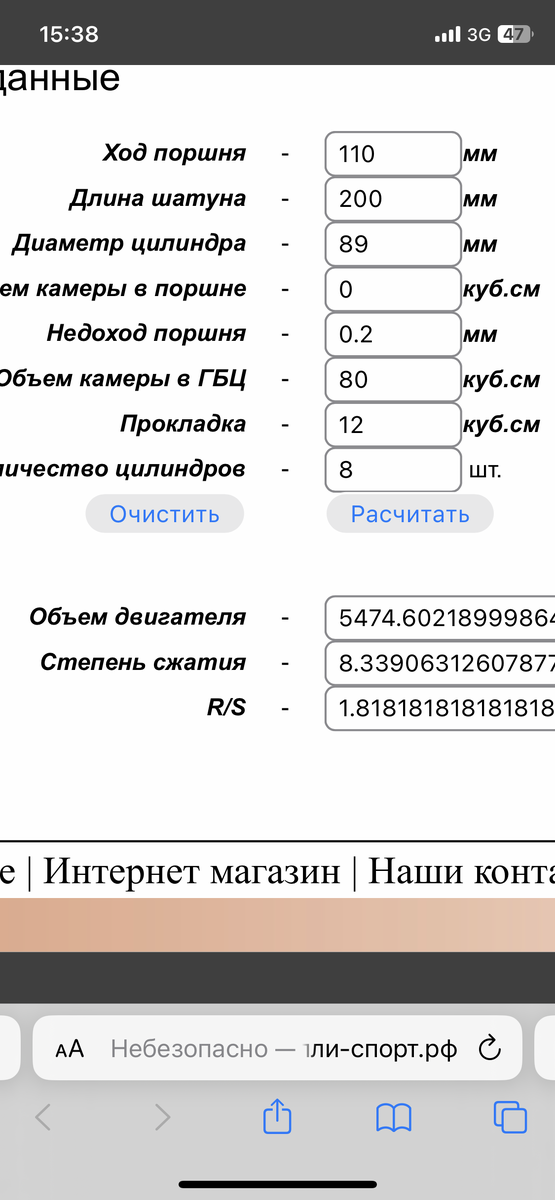
Task: Open the Интернет магазин link
Action: pos(192,873)
